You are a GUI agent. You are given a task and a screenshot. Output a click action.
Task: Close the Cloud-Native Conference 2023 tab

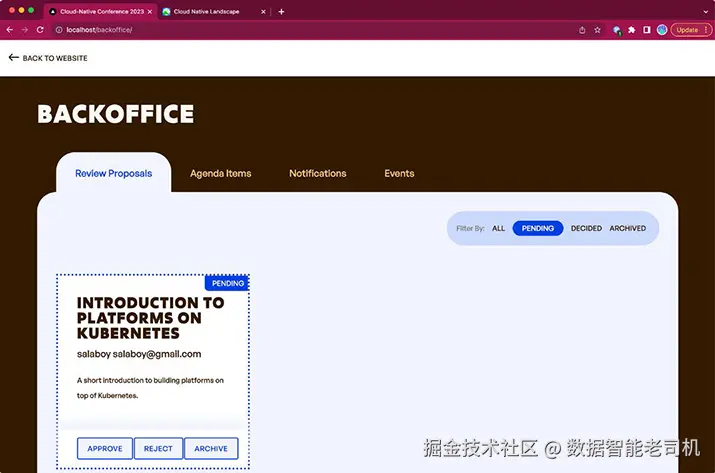tap(150, 12)
